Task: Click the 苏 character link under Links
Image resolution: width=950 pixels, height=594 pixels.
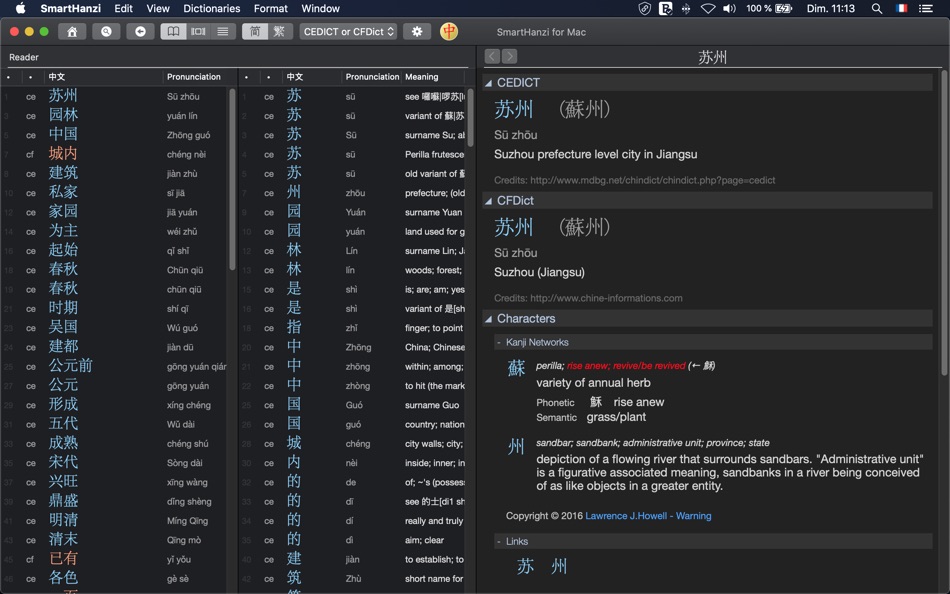Action: pos(525,566)
